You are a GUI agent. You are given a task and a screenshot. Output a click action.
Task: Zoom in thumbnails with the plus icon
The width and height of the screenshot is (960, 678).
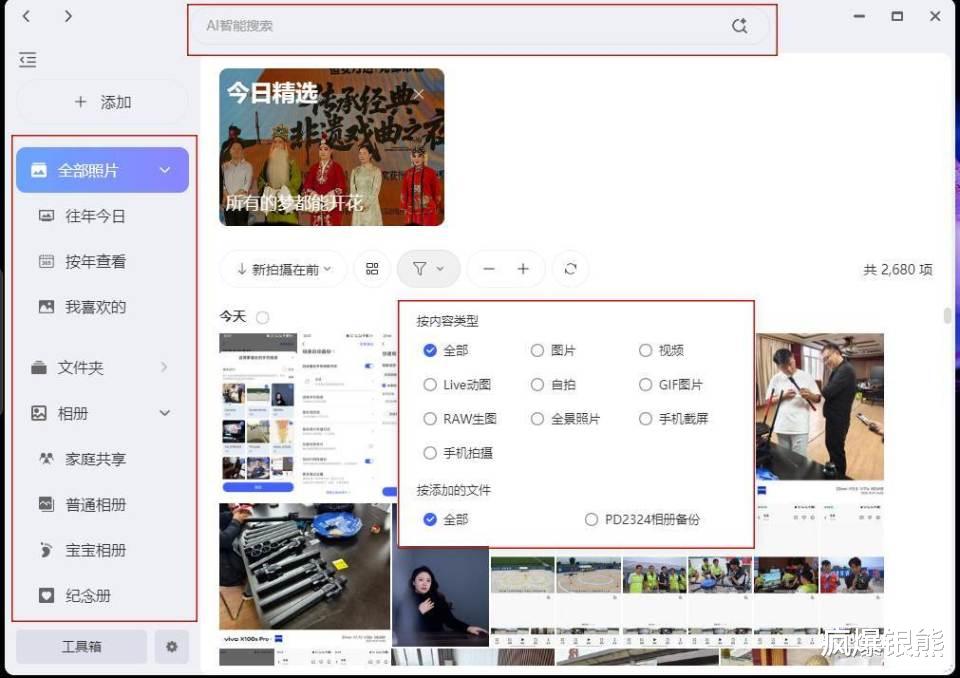pos(523,269)
